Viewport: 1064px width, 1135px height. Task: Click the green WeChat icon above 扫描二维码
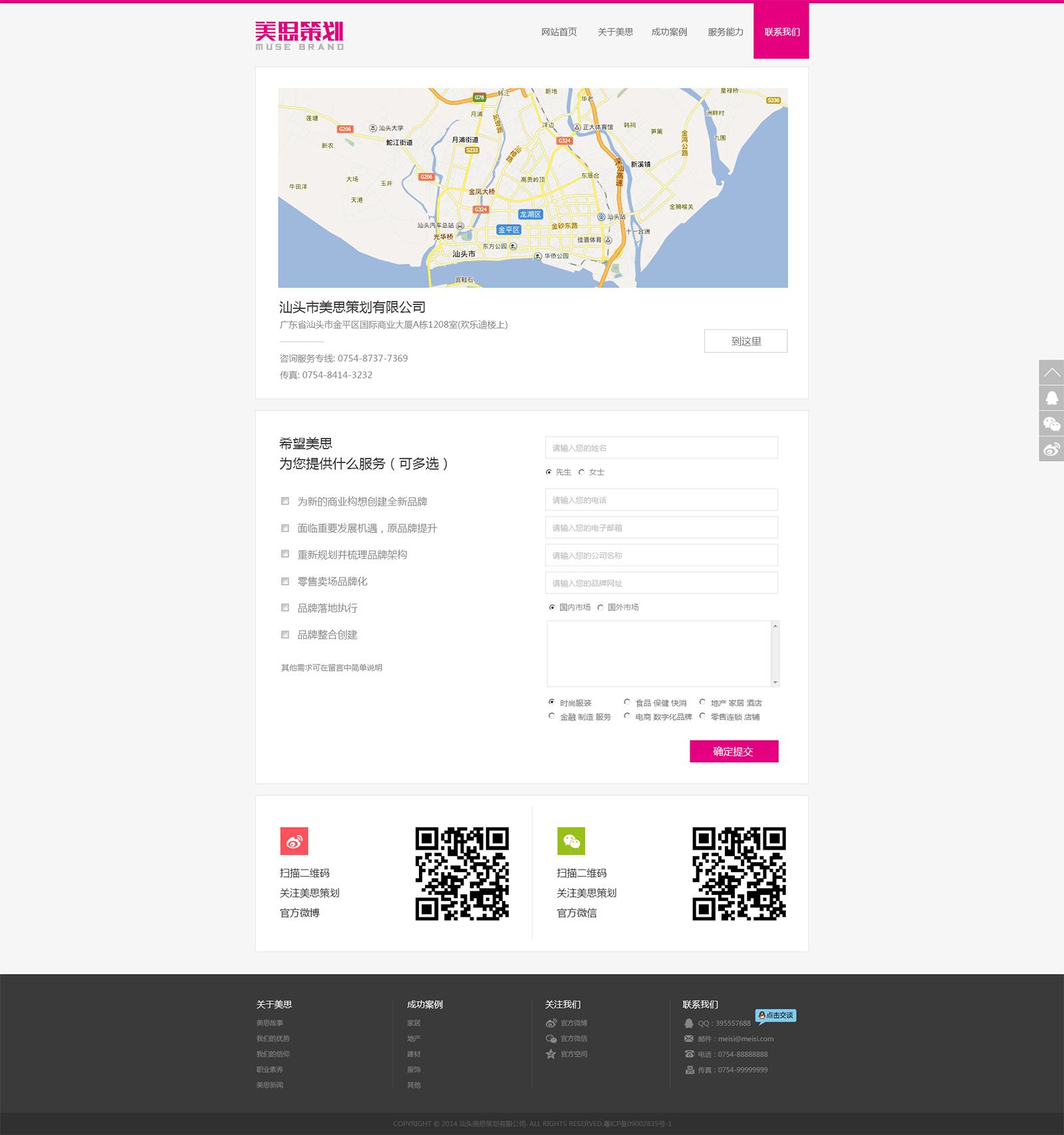click(x=571, y=841)
